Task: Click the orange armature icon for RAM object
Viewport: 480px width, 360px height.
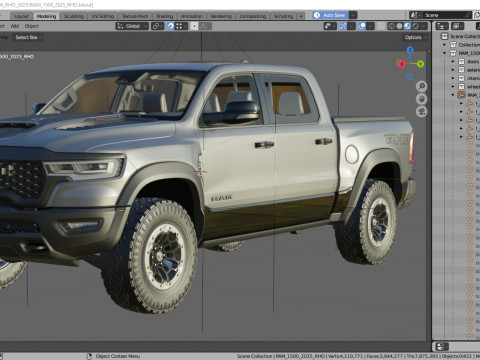Action: (461, 95)
